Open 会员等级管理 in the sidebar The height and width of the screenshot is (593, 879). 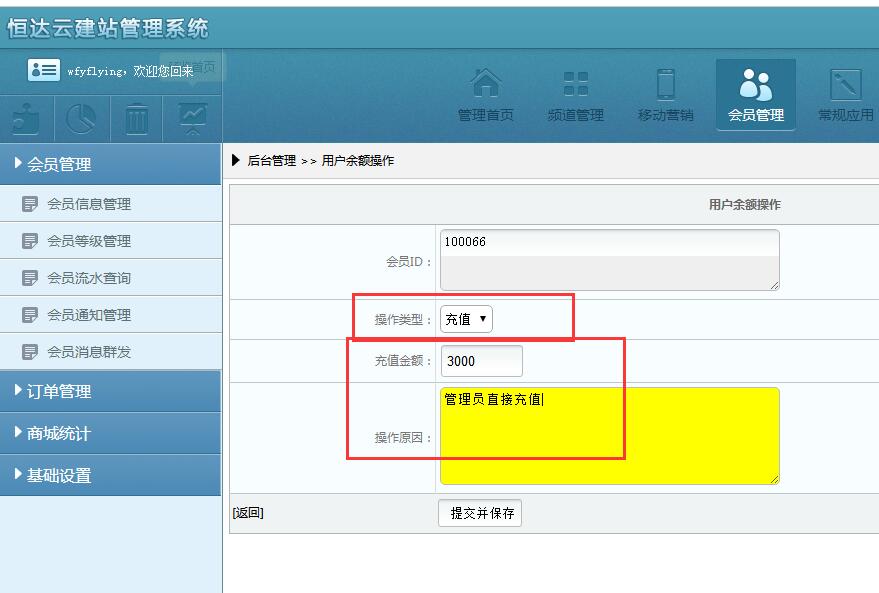click(89, 241)
